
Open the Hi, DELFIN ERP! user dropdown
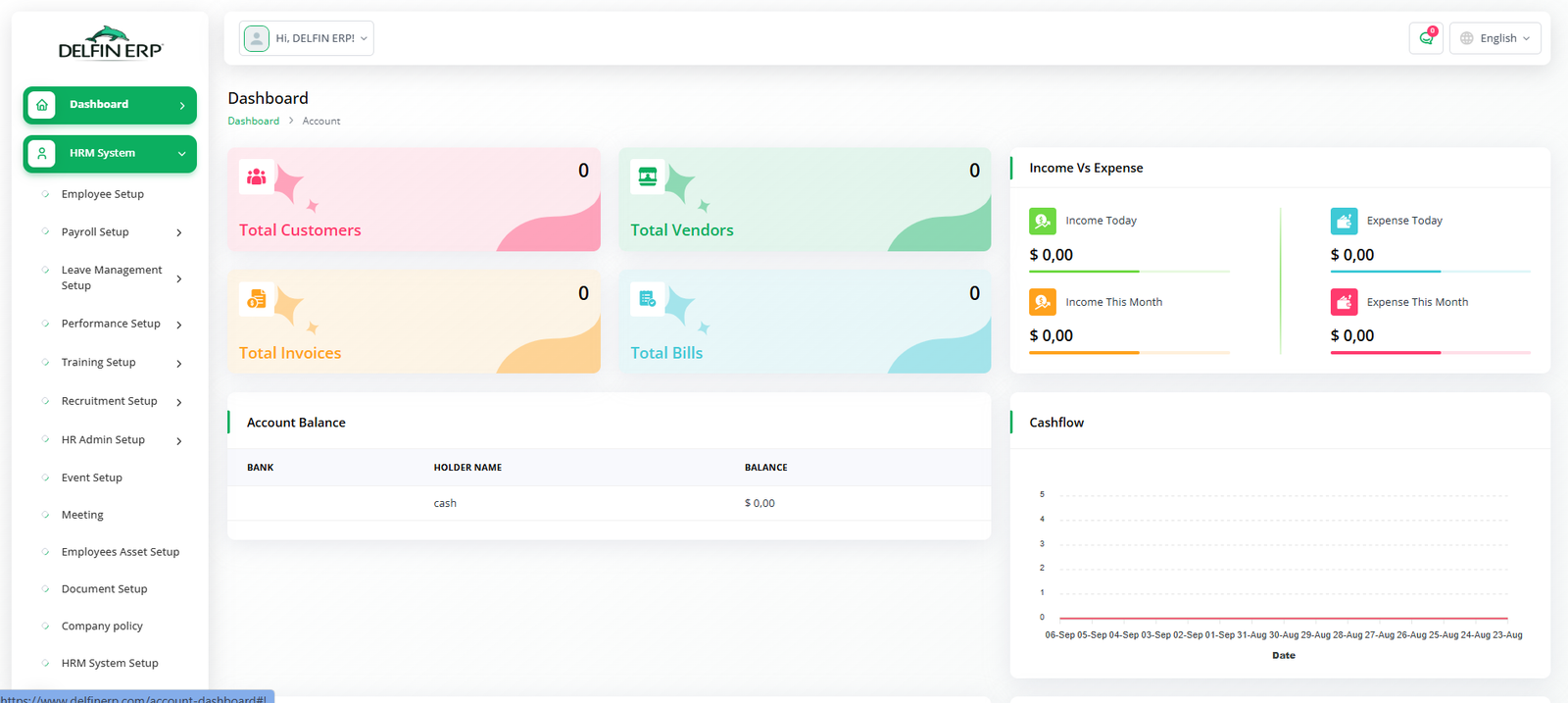tap(307, 38)
